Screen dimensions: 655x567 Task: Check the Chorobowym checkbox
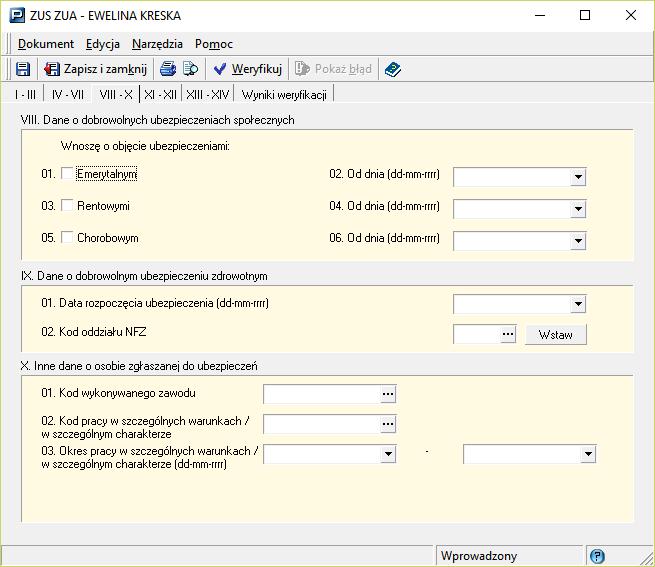tap(67, 237)
